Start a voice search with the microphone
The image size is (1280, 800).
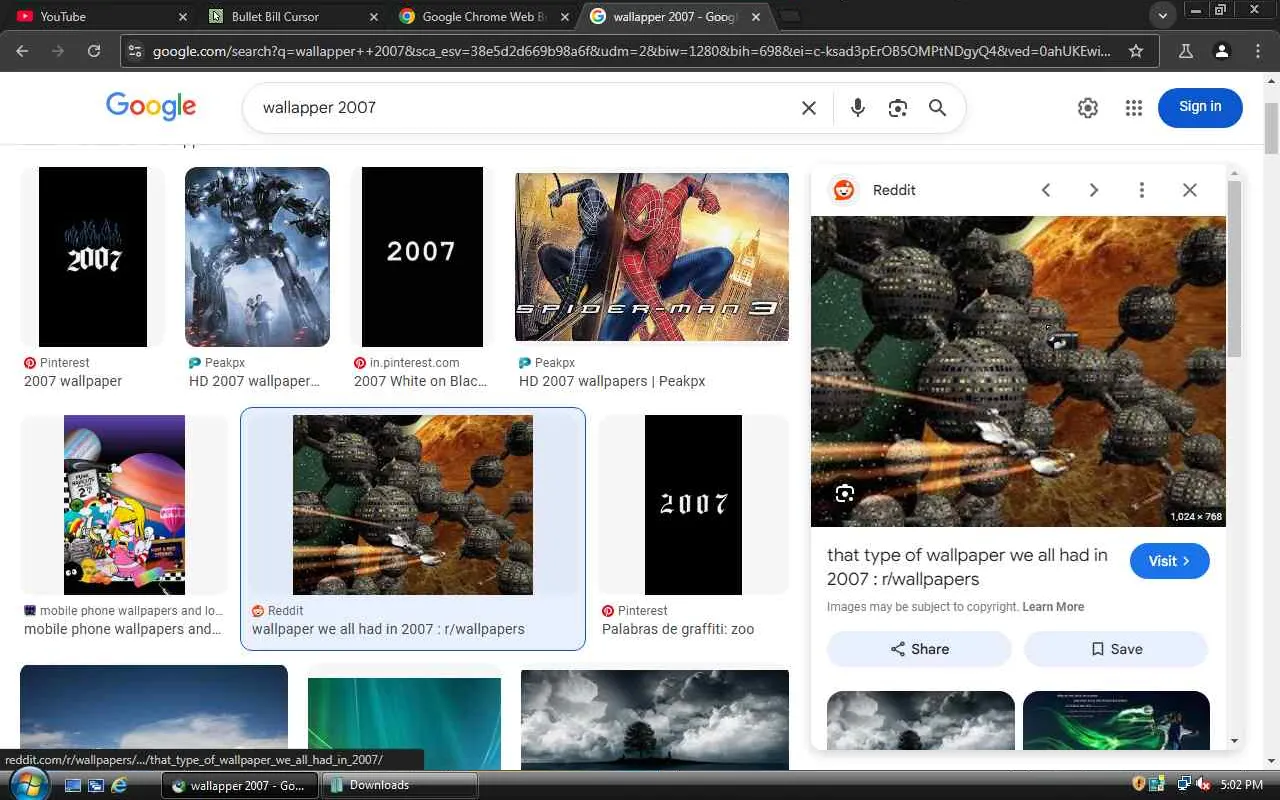857,108
